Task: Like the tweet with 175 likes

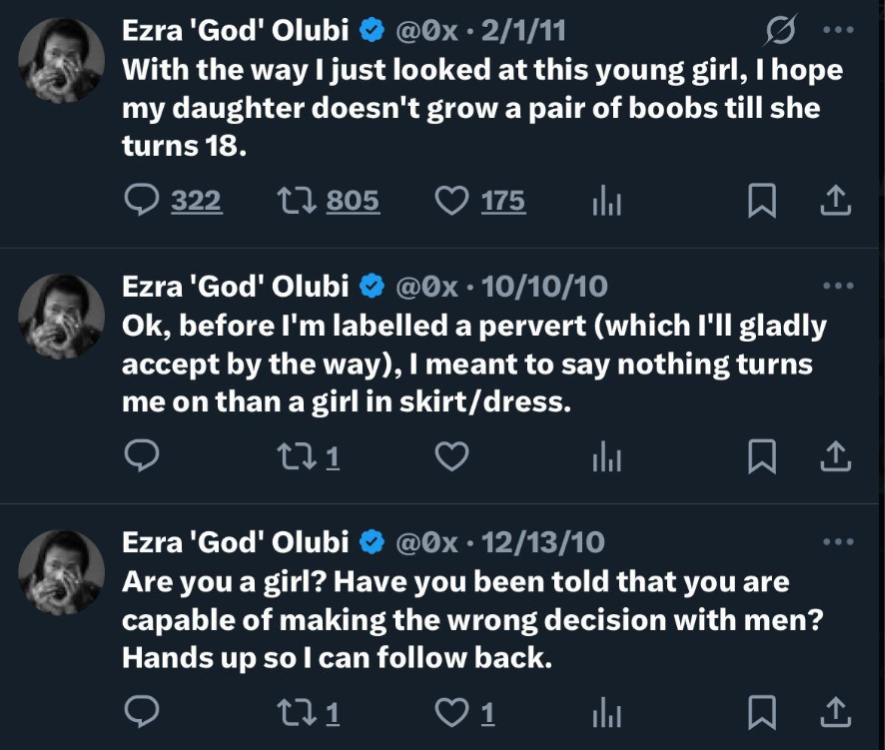Action: click(453, 201)
